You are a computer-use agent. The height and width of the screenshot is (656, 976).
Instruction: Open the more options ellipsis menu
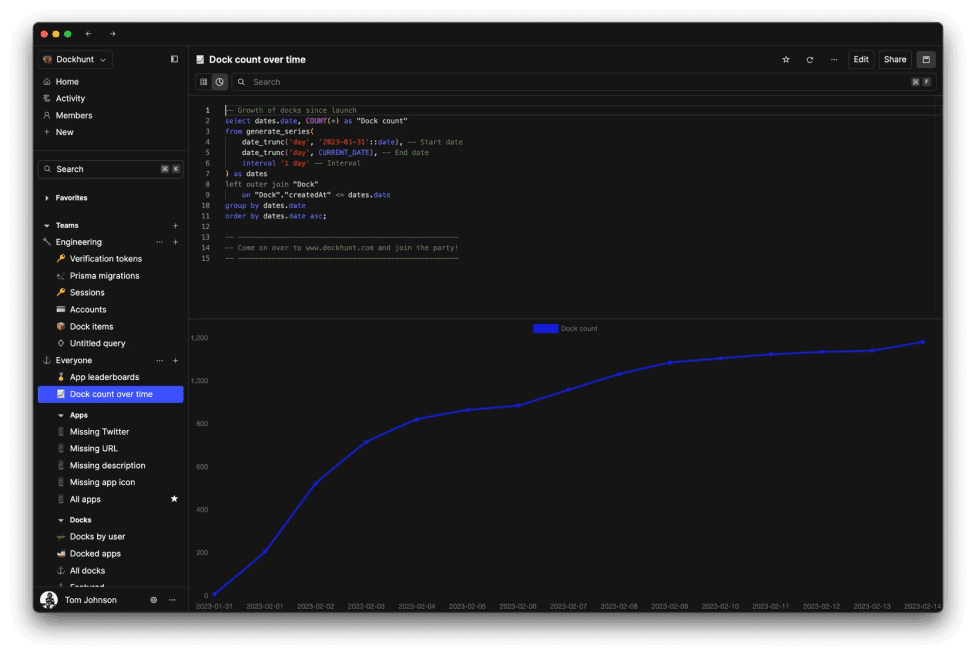(834, 60)
